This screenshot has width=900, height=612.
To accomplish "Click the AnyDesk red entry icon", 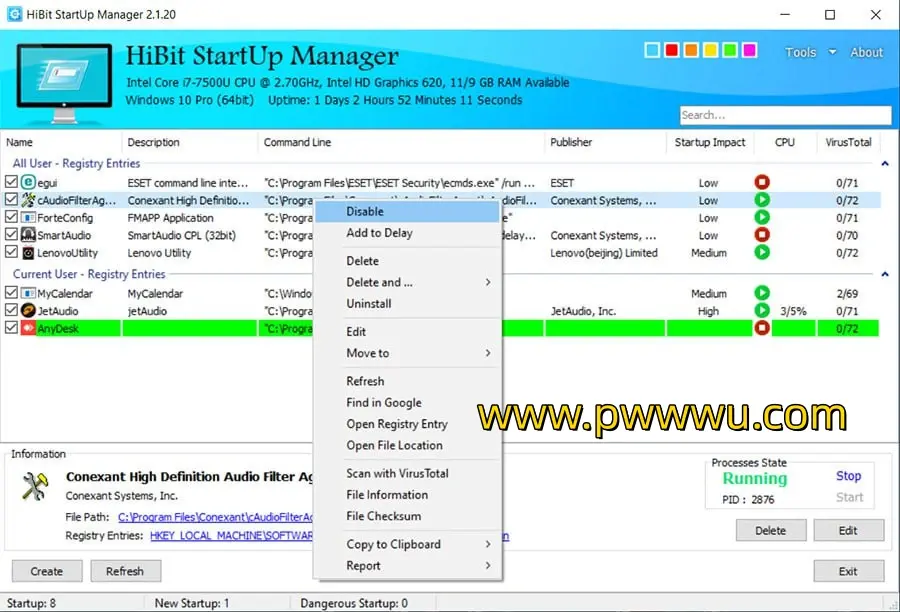I will point(28,329).
